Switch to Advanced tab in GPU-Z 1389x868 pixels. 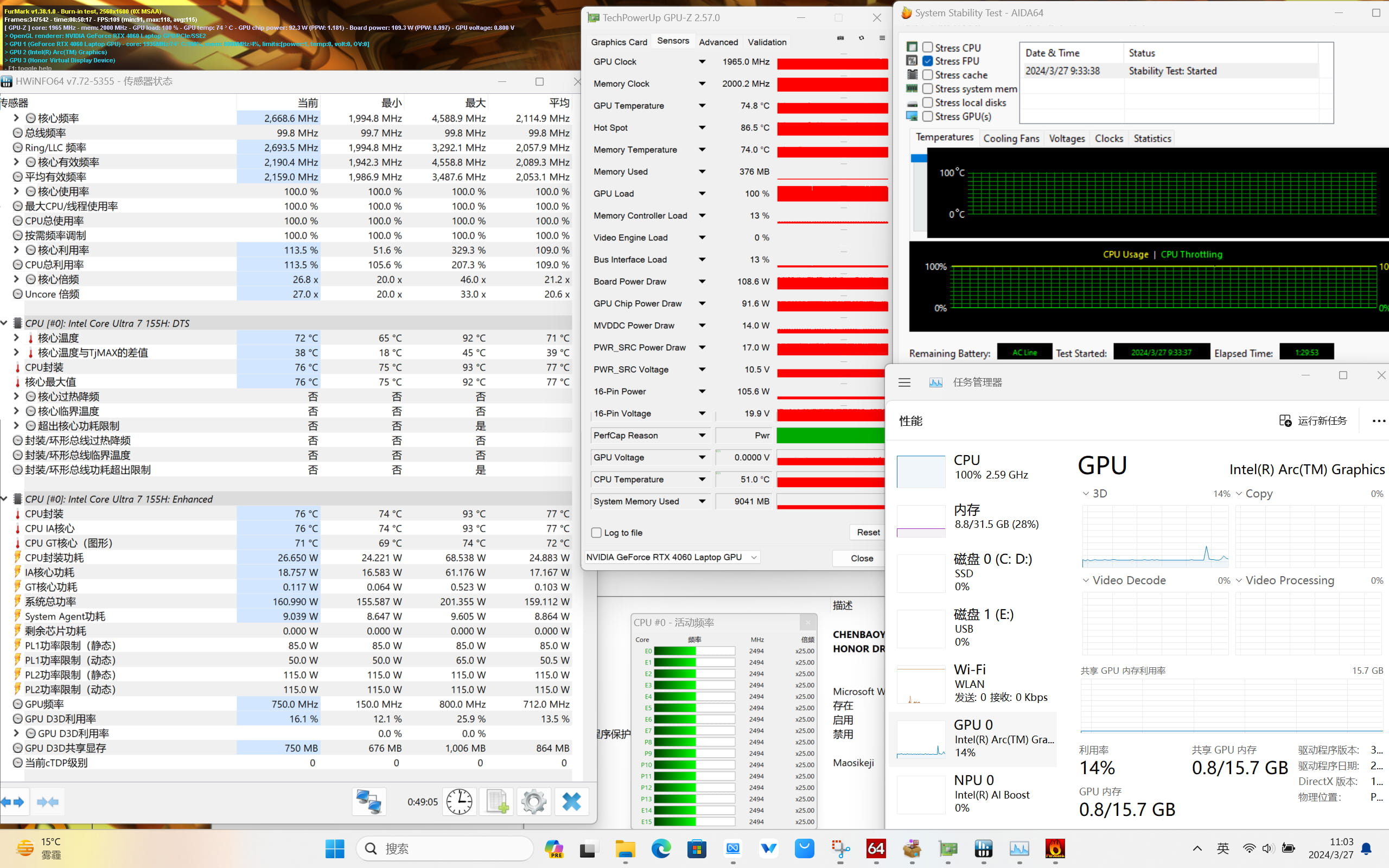[718, 42]
